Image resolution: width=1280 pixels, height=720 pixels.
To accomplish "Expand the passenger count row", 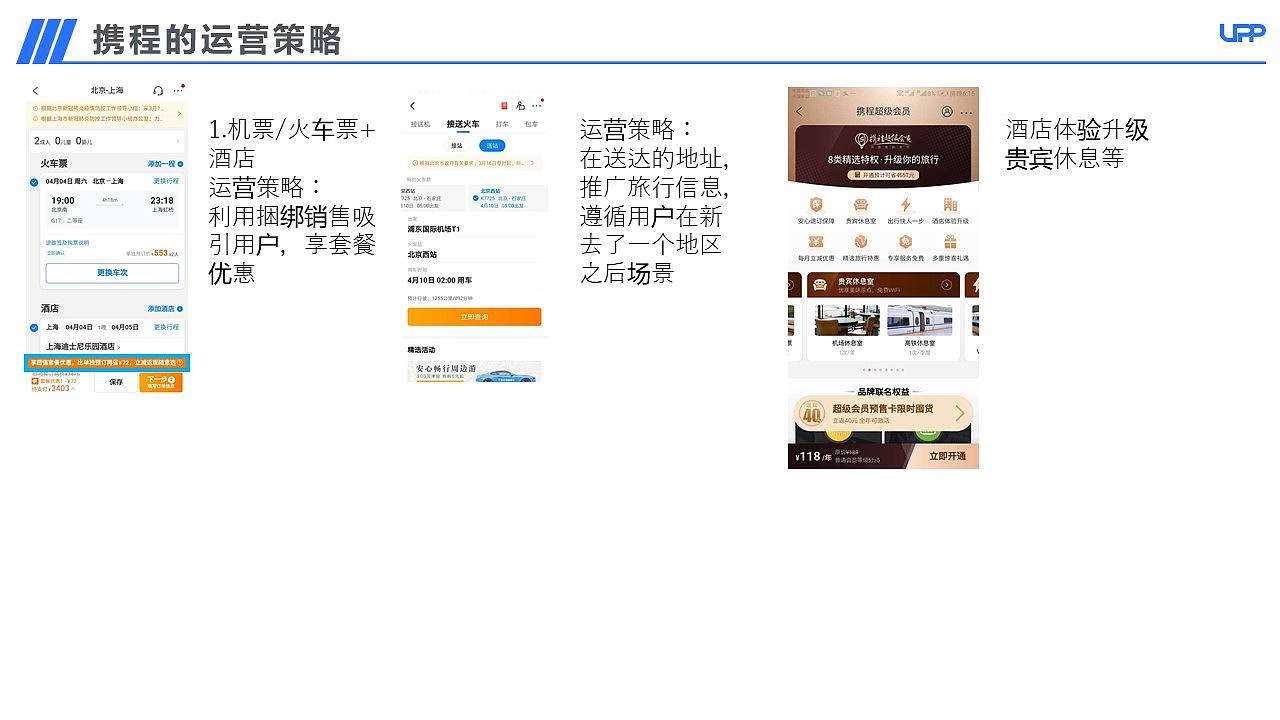I will click(x=106, y=141).
